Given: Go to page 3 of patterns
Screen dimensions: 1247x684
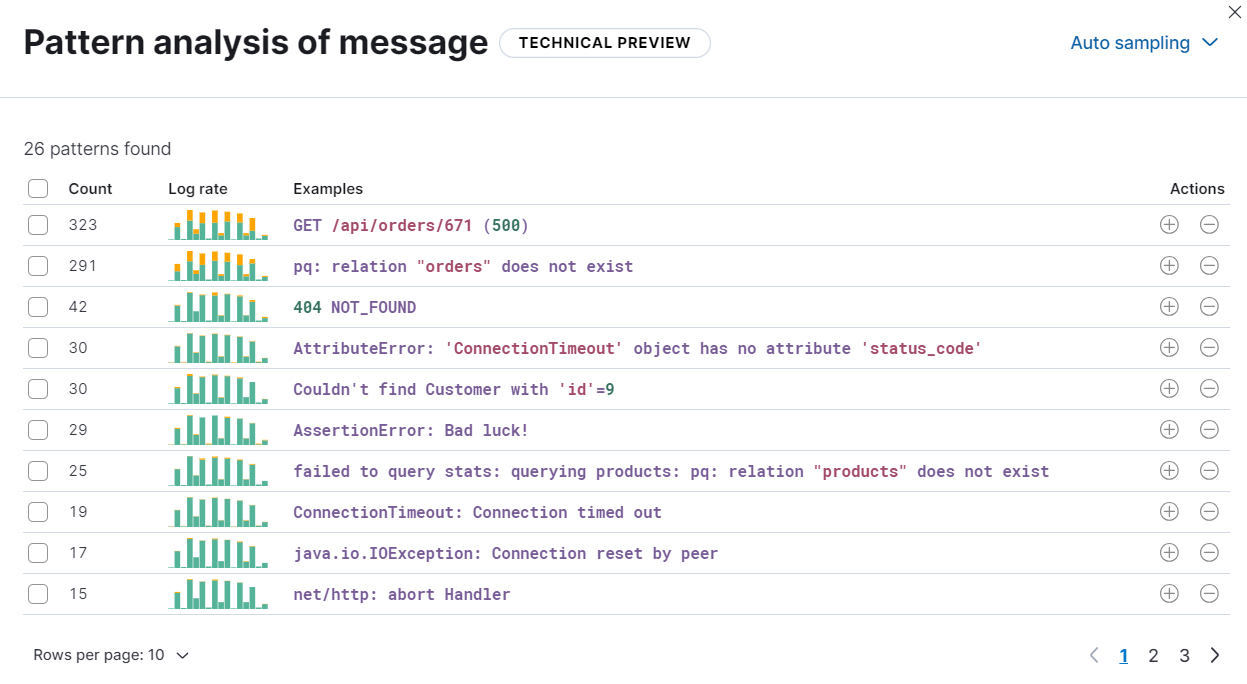Looking at the screenshot, I should point(1184,654).
